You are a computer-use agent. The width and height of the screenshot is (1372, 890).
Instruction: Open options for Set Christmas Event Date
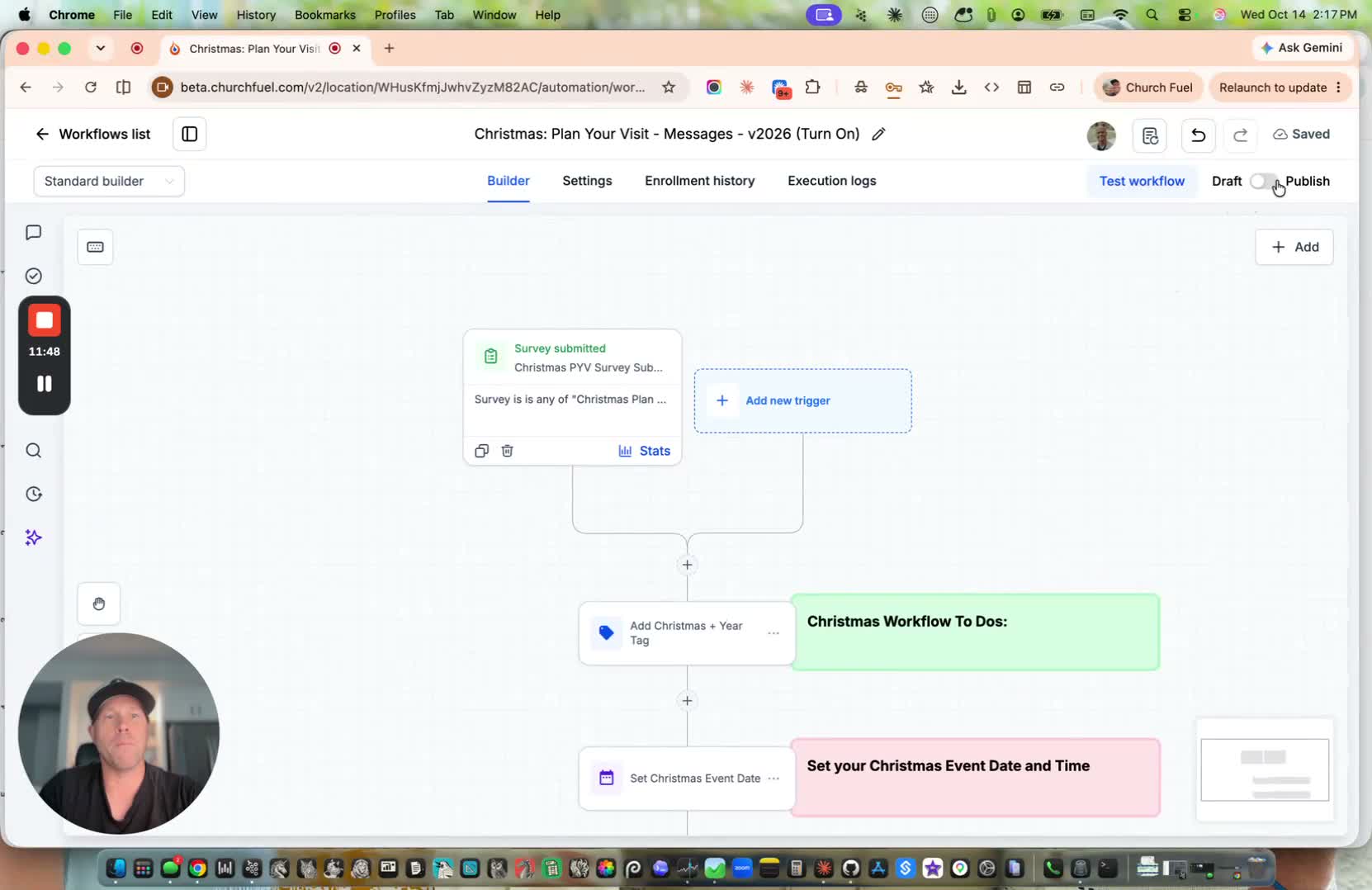pos(774,779)
